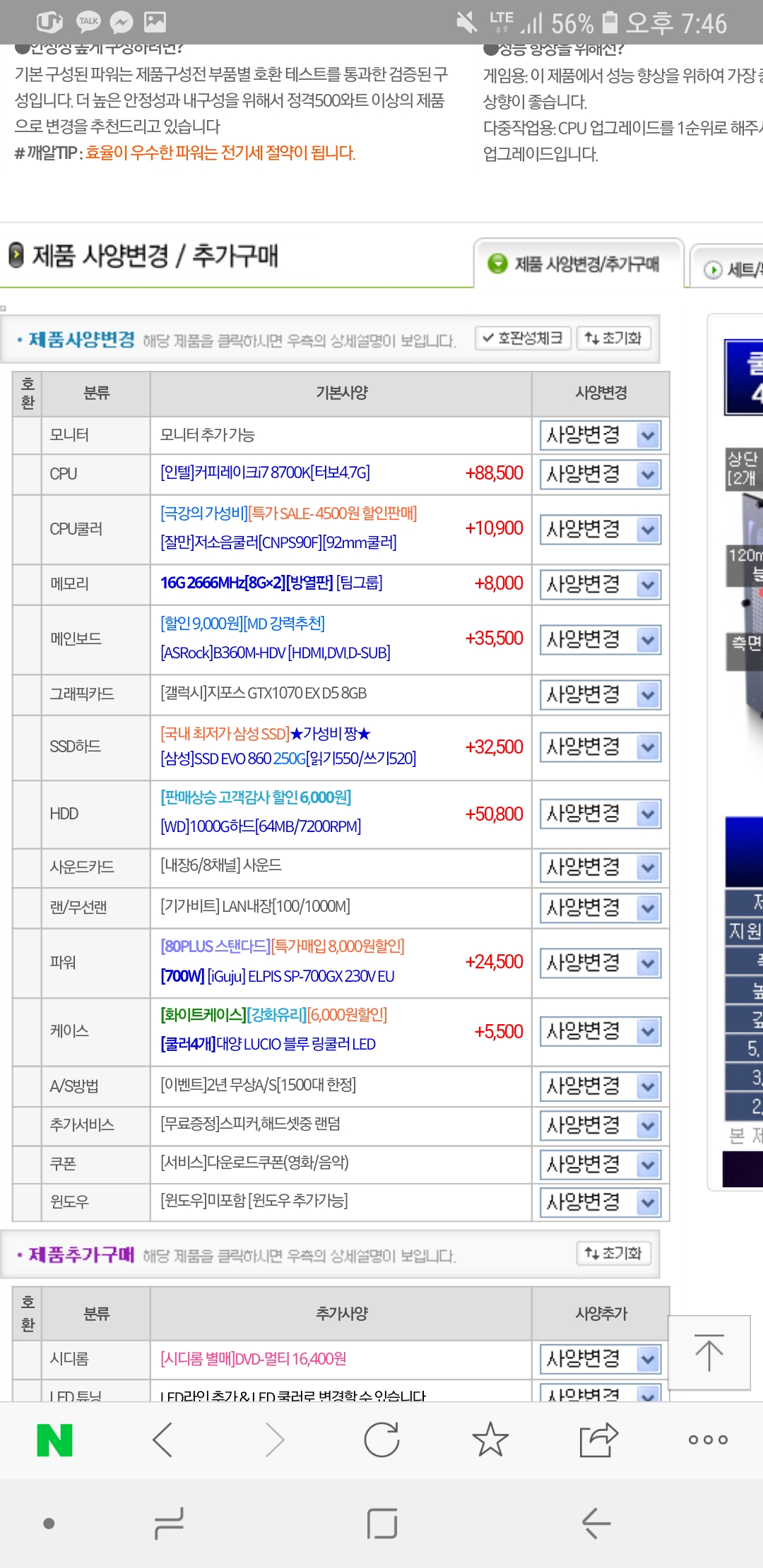Go back with browser back arrow
Image resolution: width=763 pixels, height=1568 pixels.
click(x=163, y=1440)
